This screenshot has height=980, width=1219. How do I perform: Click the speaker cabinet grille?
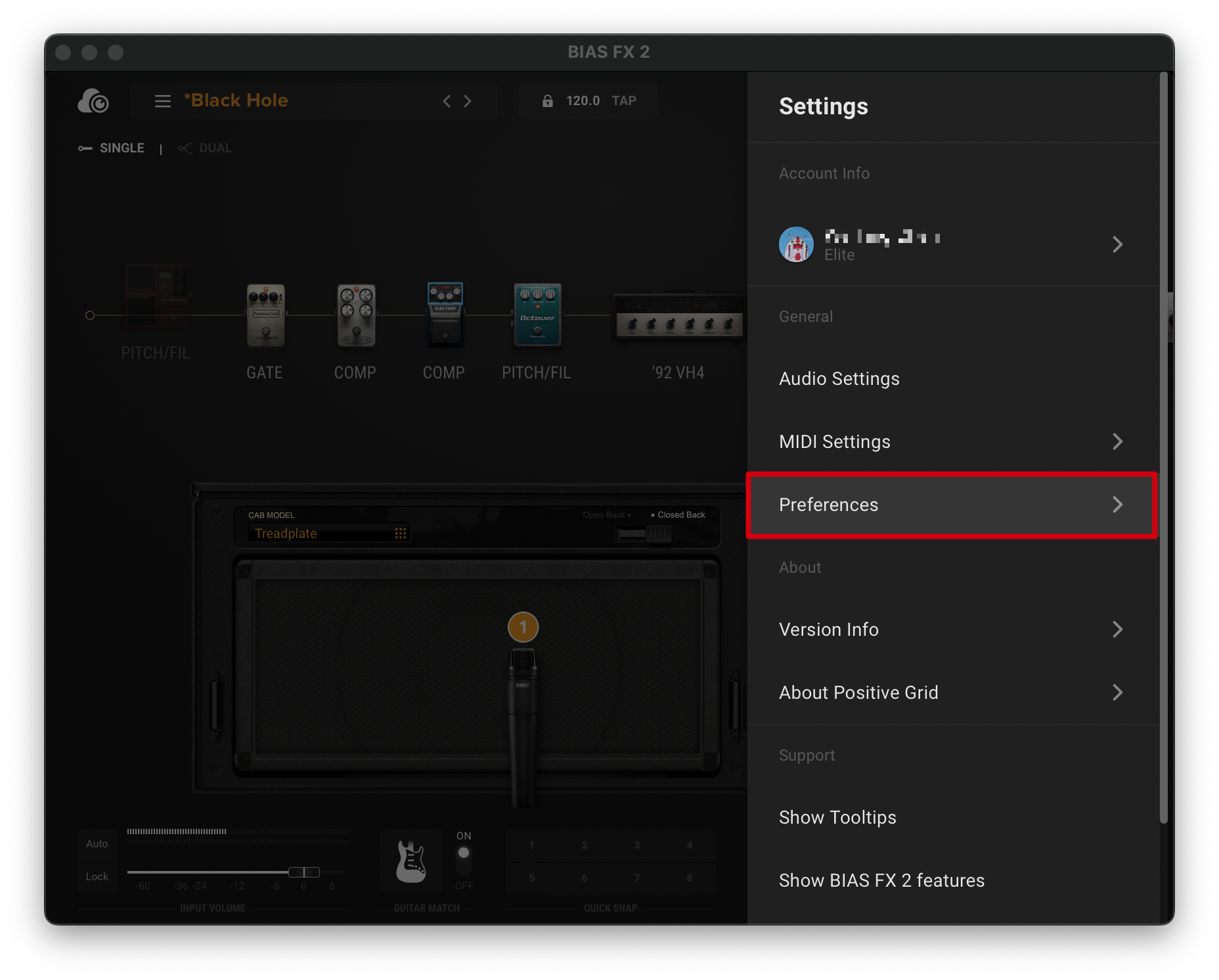pos(477,665)
